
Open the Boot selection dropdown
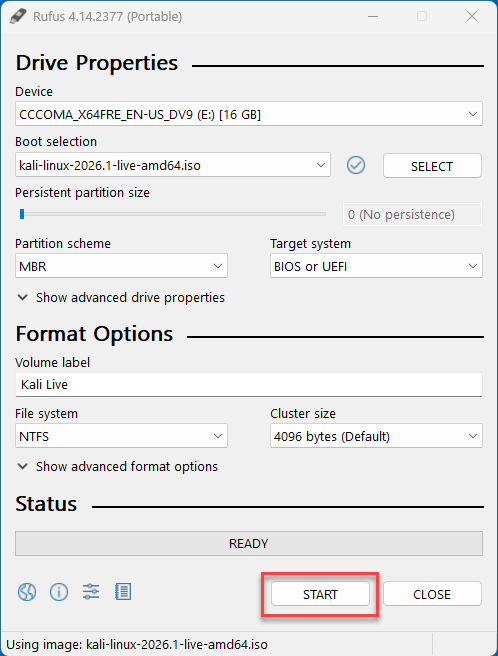click(x=173, y=165)
